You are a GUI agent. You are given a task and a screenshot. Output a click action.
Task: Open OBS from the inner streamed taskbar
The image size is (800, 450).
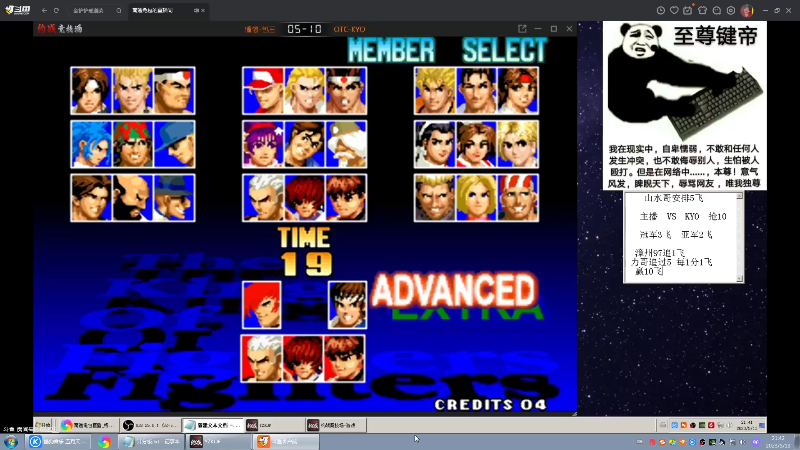tap(150, 425)
